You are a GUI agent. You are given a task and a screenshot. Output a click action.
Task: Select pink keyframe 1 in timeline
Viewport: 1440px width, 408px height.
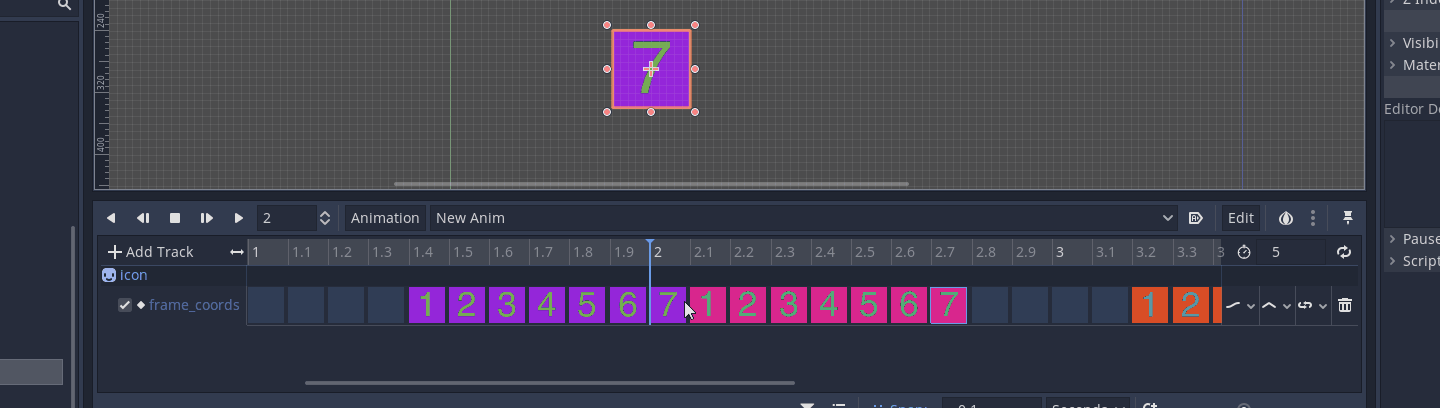click(x=708, y=305)
